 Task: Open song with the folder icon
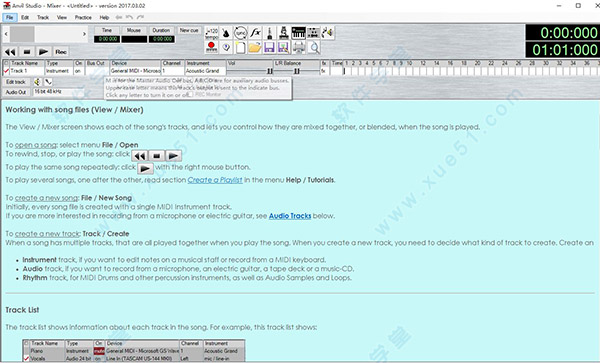(x=255, y=47)
